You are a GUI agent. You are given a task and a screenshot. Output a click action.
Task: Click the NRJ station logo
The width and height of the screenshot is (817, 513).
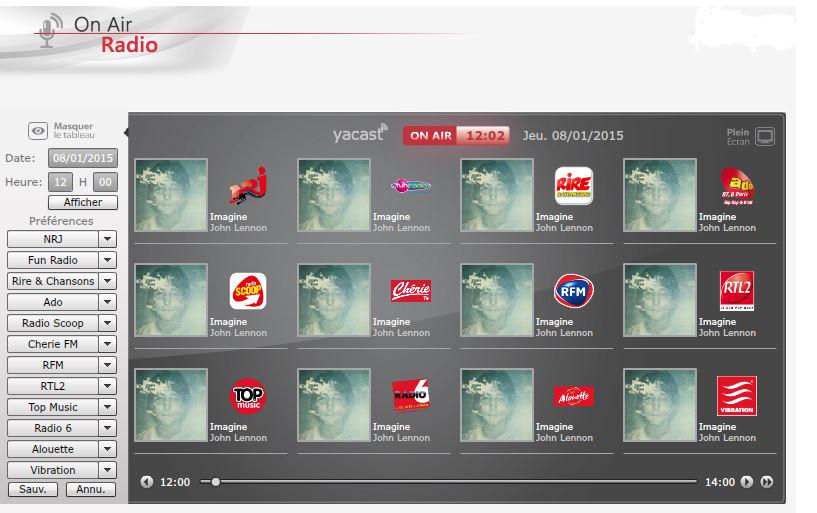click(x=247, y=185)
